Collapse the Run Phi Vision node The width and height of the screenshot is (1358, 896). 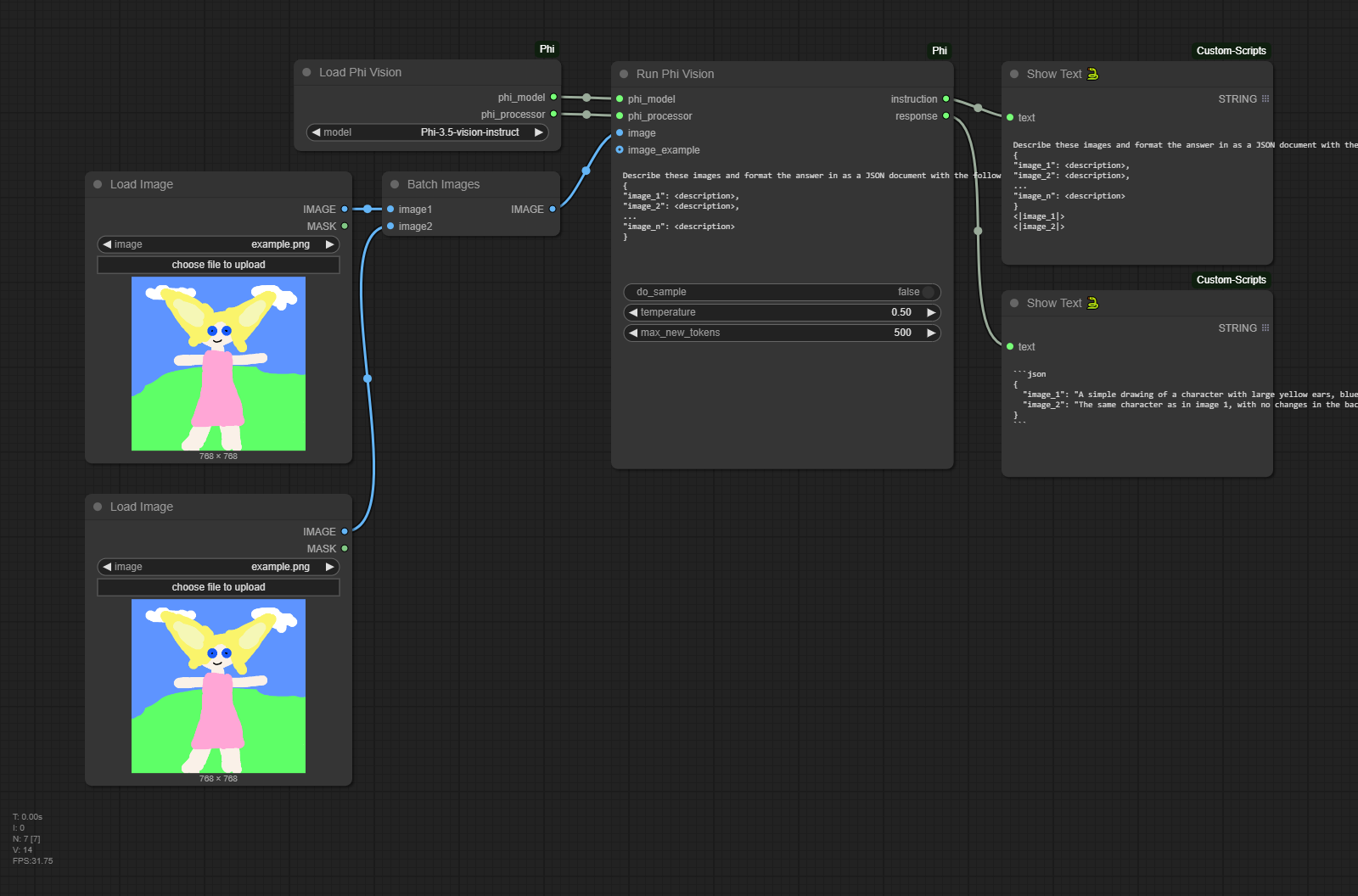624,74
